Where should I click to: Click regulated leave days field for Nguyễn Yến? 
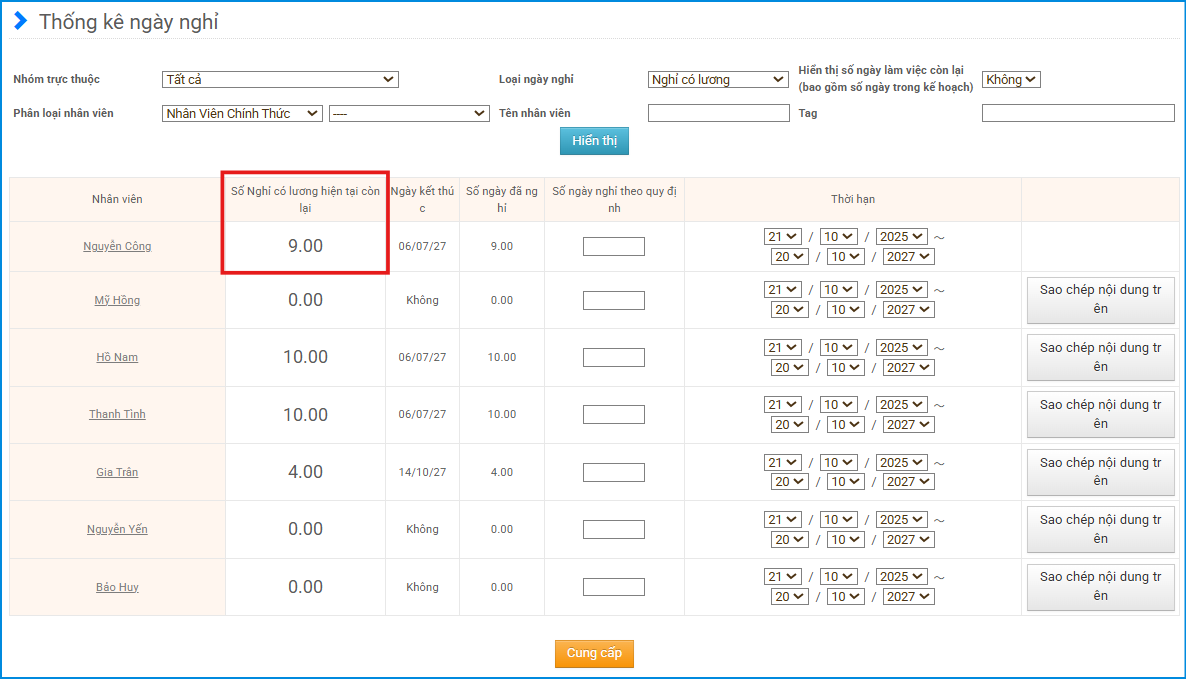tap(613, 529)
